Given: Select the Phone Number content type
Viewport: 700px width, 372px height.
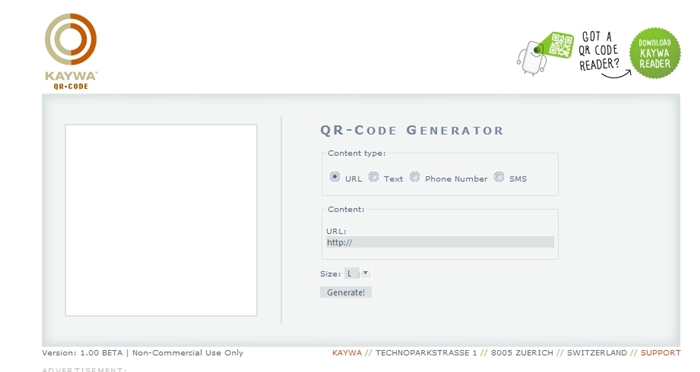Looking at the screenshot, I should 415,177.
